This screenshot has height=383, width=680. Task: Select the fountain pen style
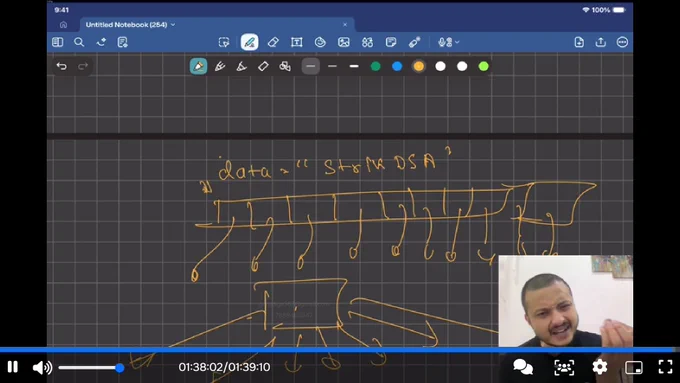(x=198, y=66)
